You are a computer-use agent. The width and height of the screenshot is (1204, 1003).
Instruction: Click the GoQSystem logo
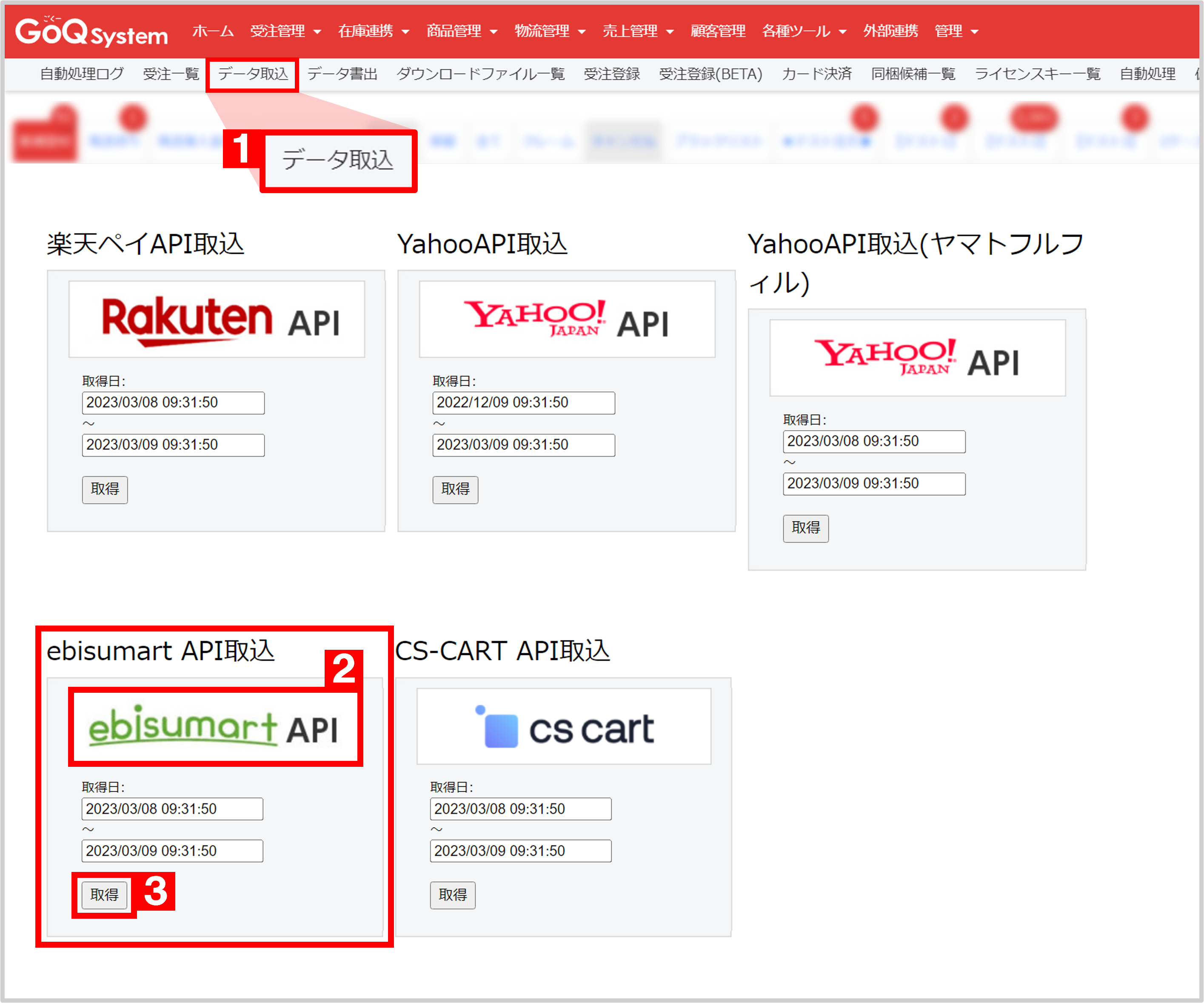pos(92,31)
